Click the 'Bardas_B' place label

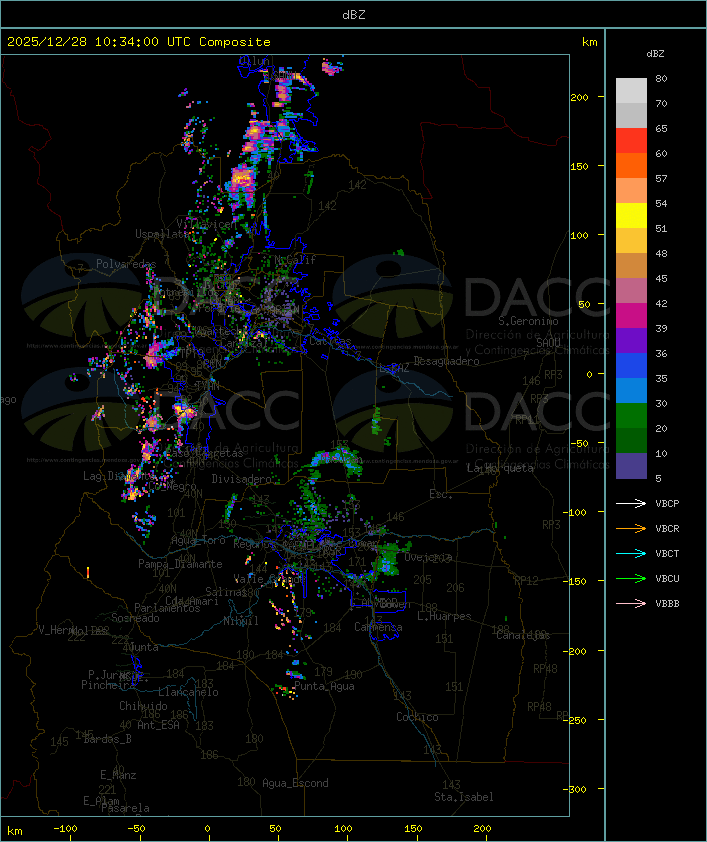click(x=107, y=739)
